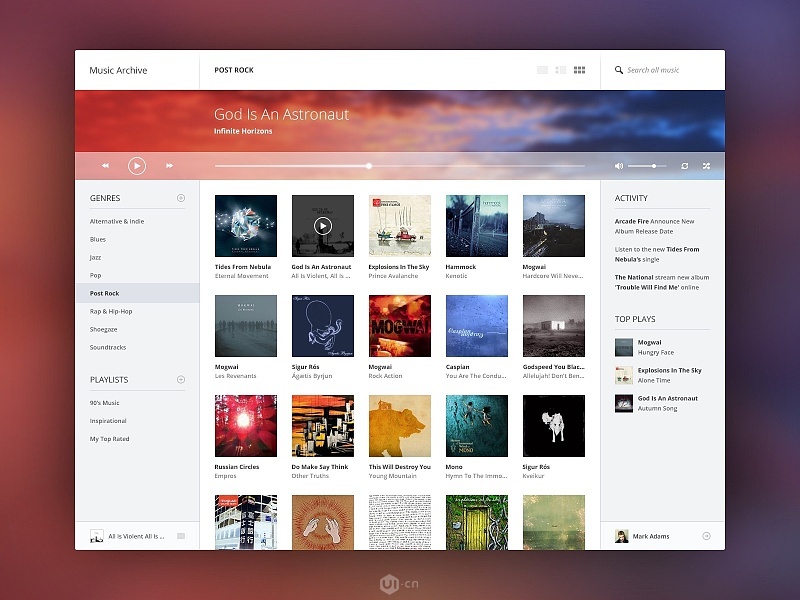
Task: Switch to grid view
Action: tap(579, 70)
